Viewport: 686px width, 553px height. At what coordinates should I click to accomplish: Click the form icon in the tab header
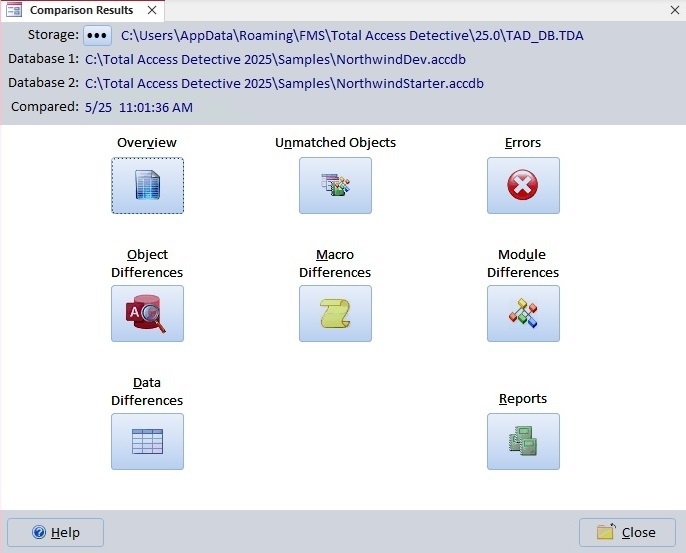tap(14, 10)
